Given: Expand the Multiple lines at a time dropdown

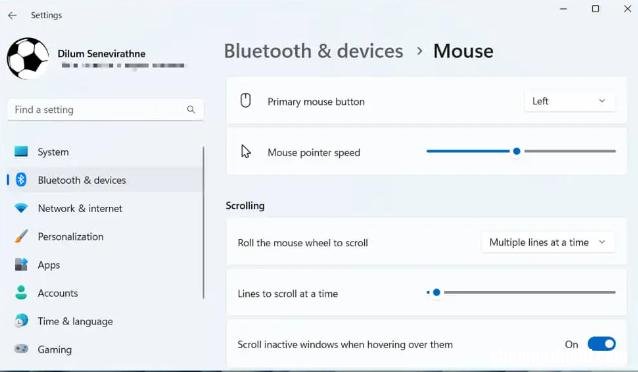Looking at the screenshot, I should pos(548,243).
